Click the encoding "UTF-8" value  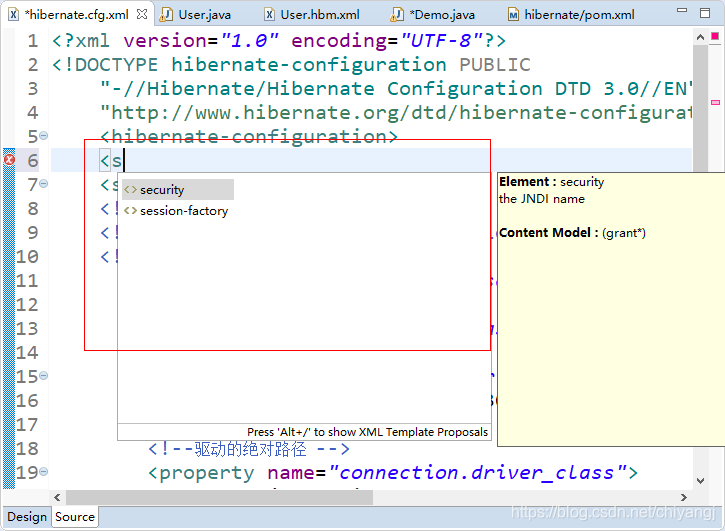point(442,41)
